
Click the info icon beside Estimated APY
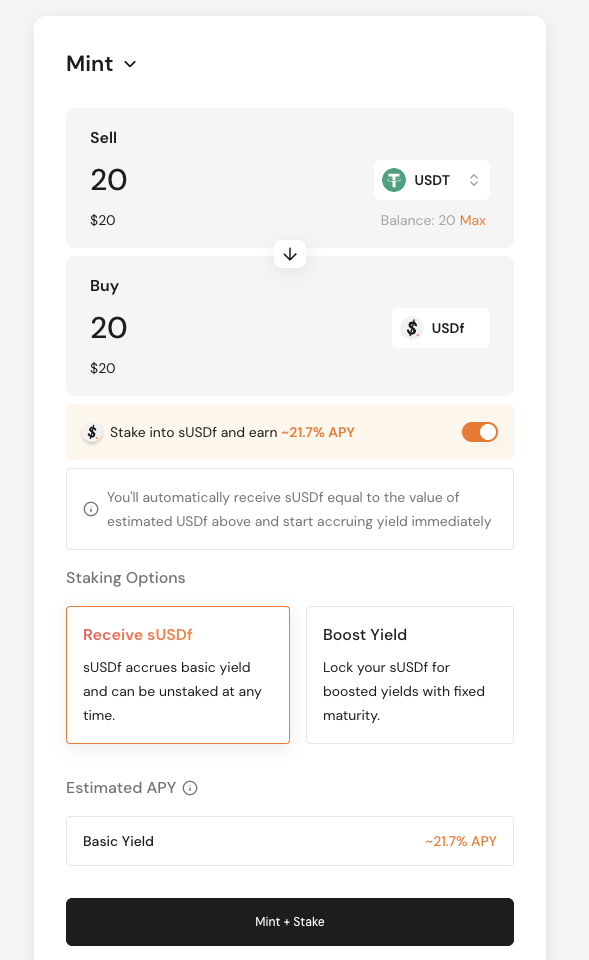190,788
